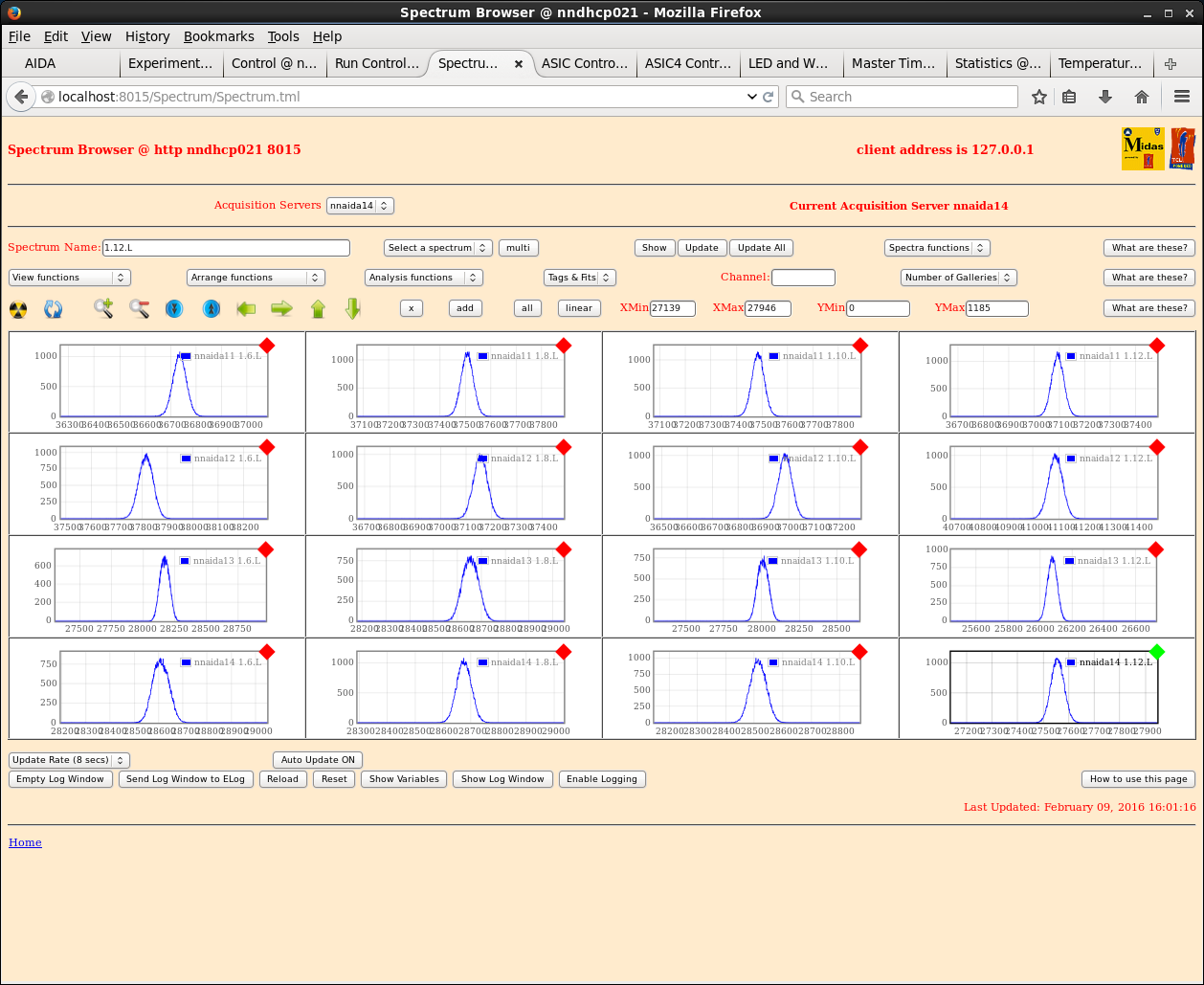Open the Update Rate dropdown

(69, 760)
